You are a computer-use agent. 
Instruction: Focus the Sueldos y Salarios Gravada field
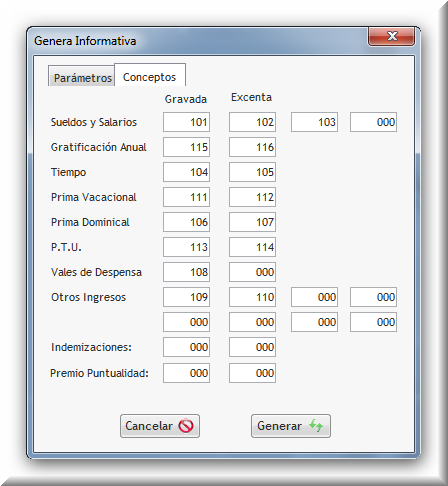click(x=186, y=122)
